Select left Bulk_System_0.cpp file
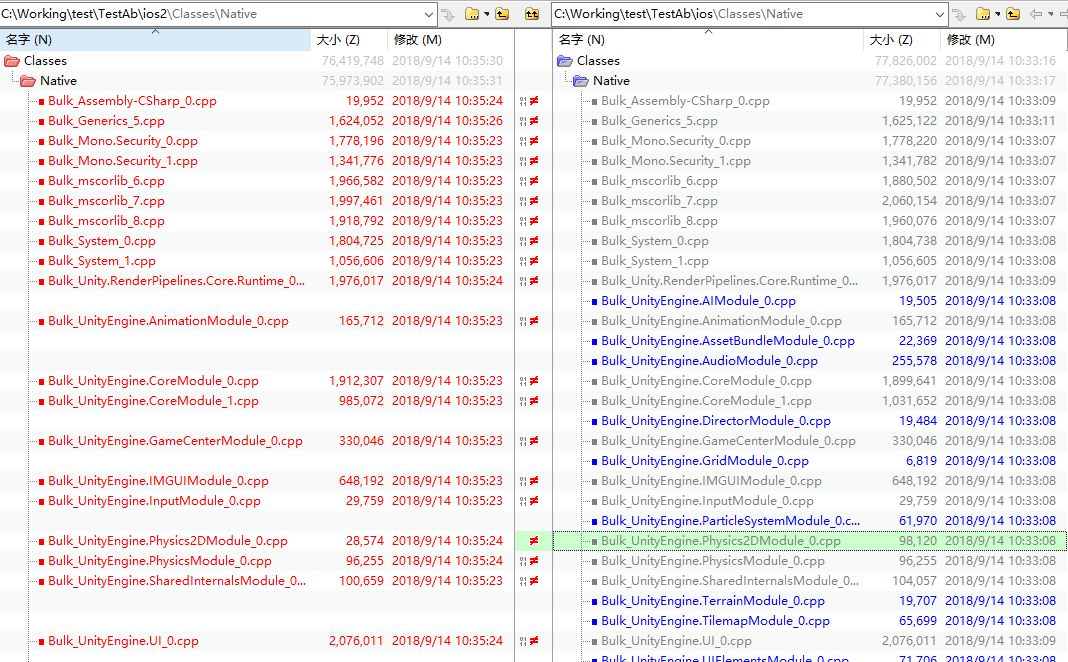The height and width of the screenshot is (662, 1068). [x=101, y=241]
